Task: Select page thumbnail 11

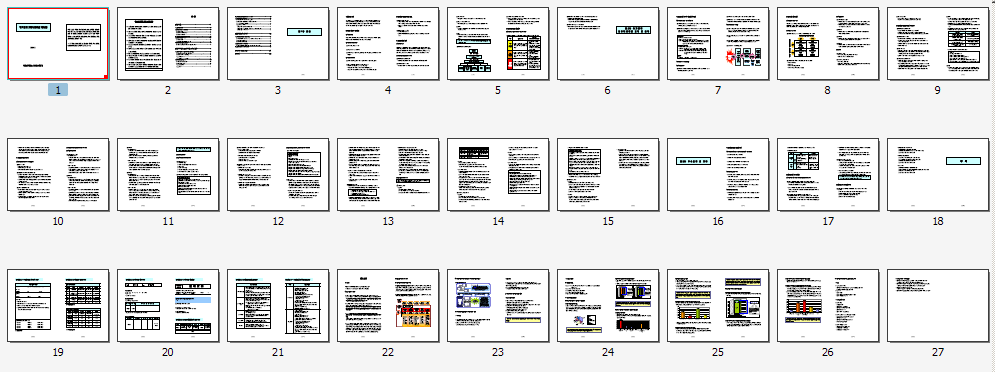Action: click(x=168, y=175)
